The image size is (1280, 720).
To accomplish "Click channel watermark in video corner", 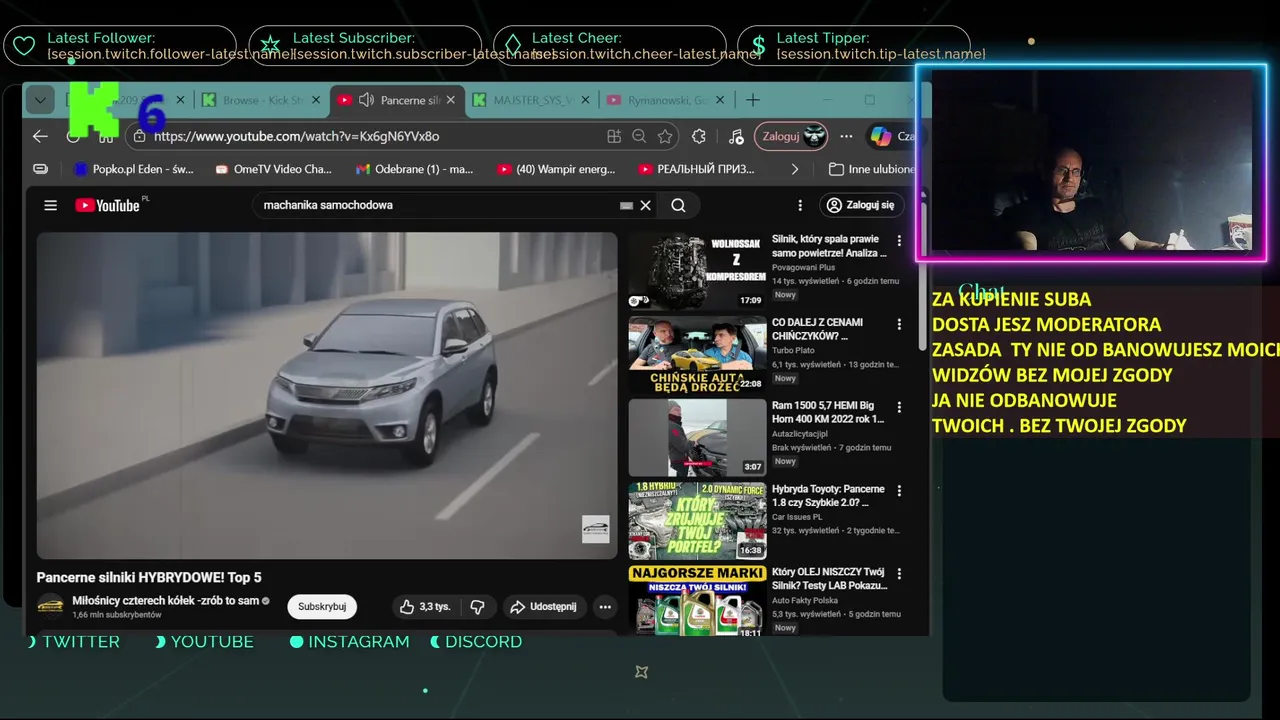I will click(x=595, y=530).
